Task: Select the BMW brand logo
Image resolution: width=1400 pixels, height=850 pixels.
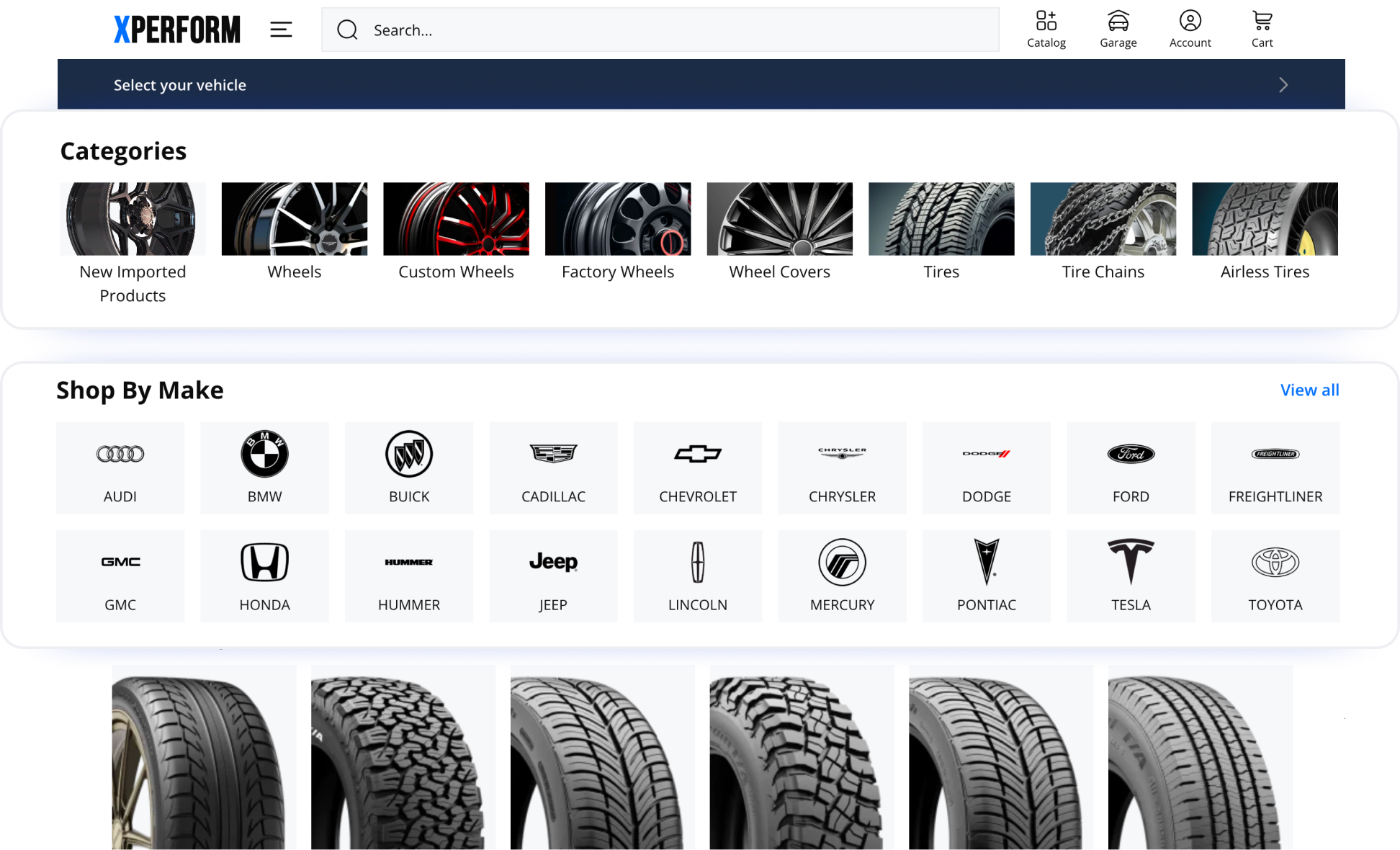Action: 264,454
